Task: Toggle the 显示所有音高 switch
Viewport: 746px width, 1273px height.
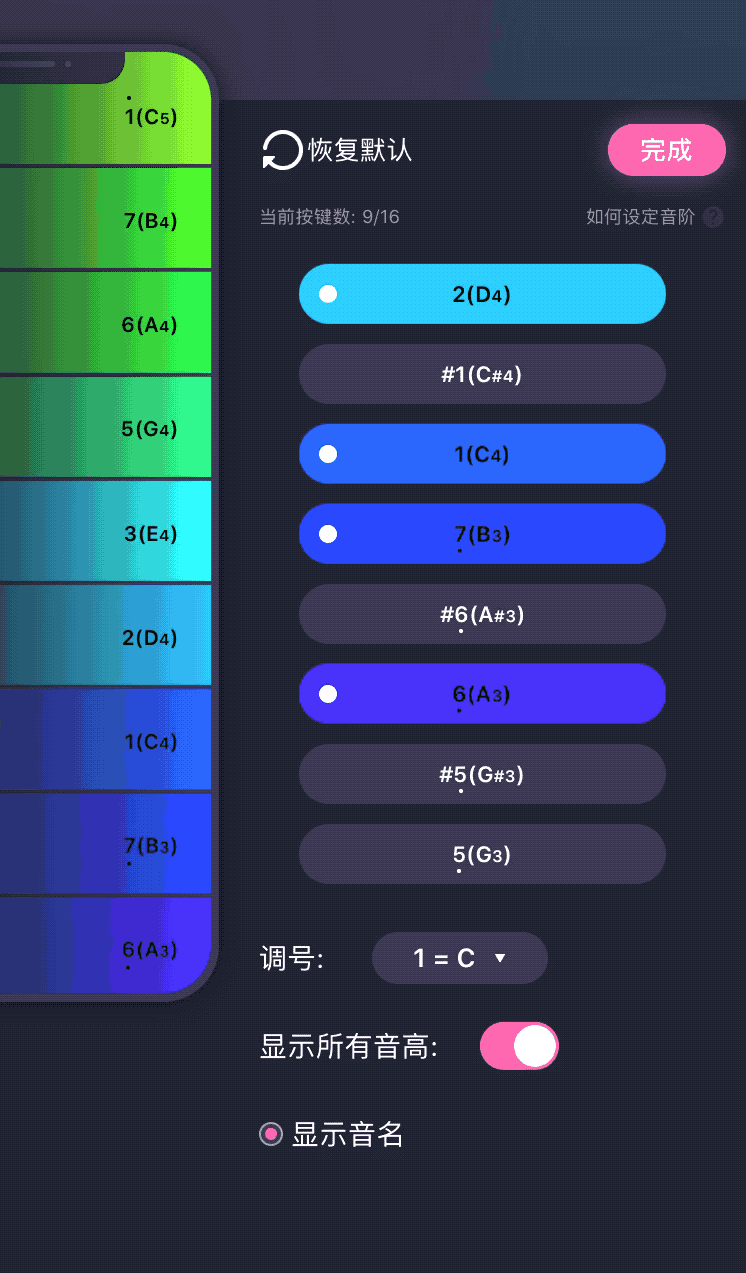Action: (x=519, y=1046)
